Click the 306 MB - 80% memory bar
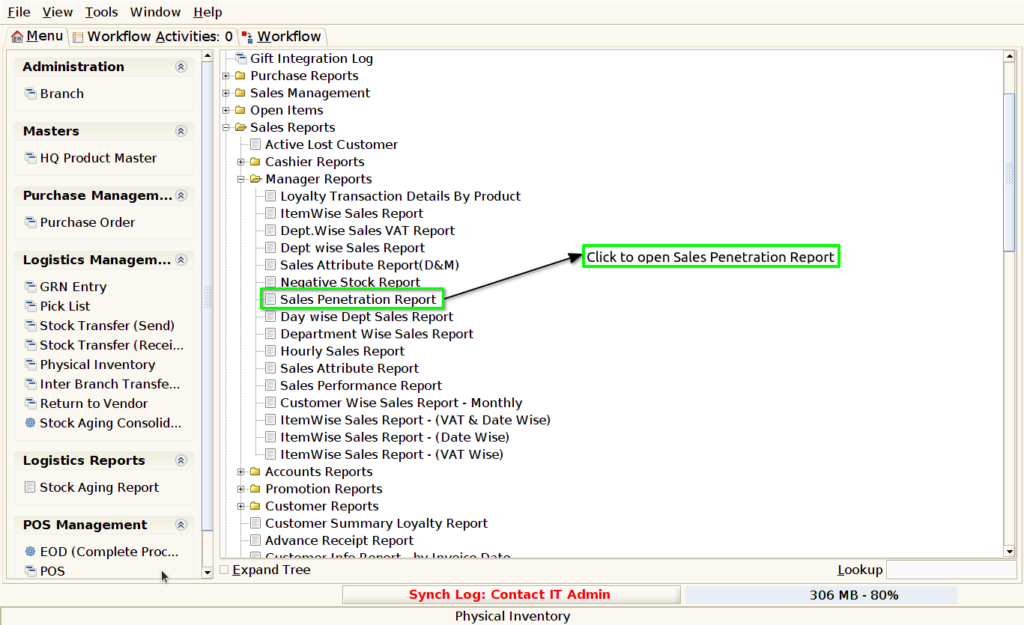 pos(821,595)
